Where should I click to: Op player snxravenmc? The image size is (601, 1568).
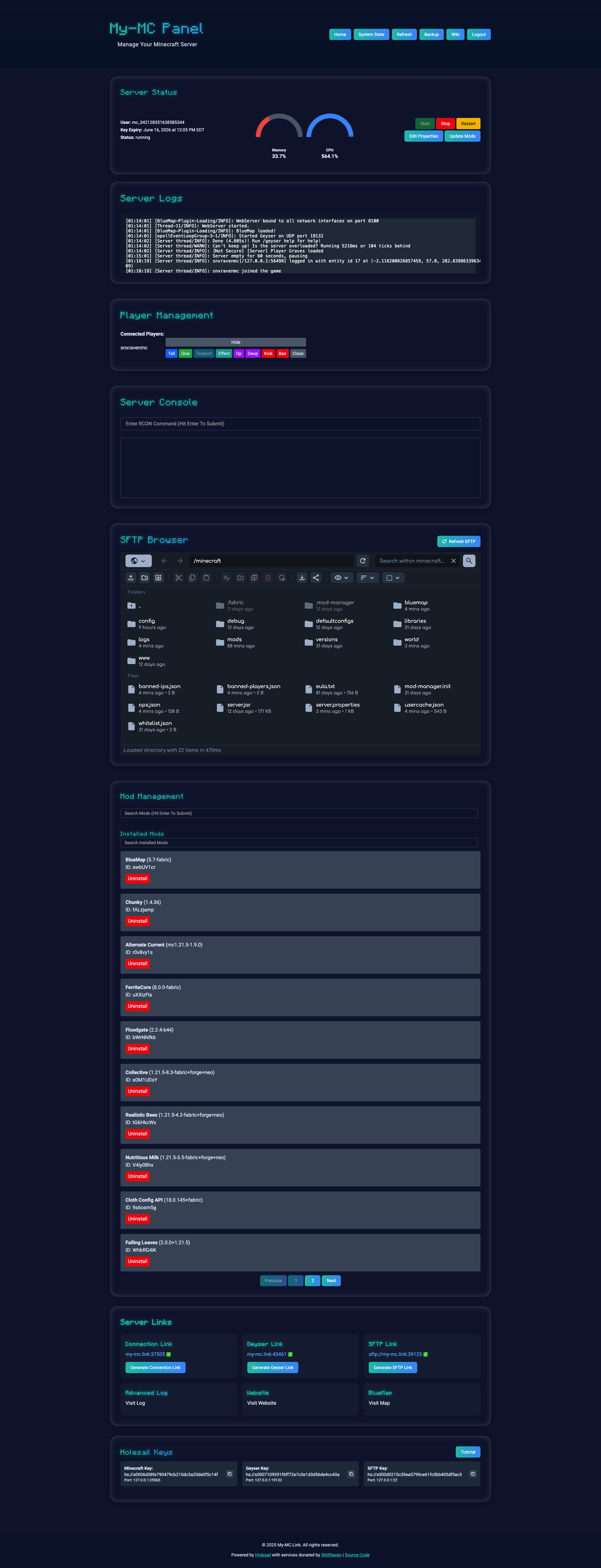pos(239,354)
